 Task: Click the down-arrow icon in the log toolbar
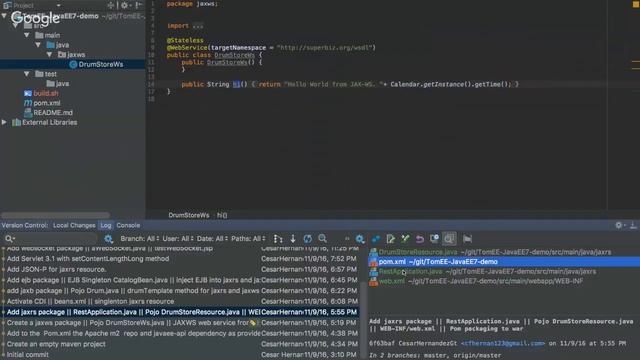[293, 239]
